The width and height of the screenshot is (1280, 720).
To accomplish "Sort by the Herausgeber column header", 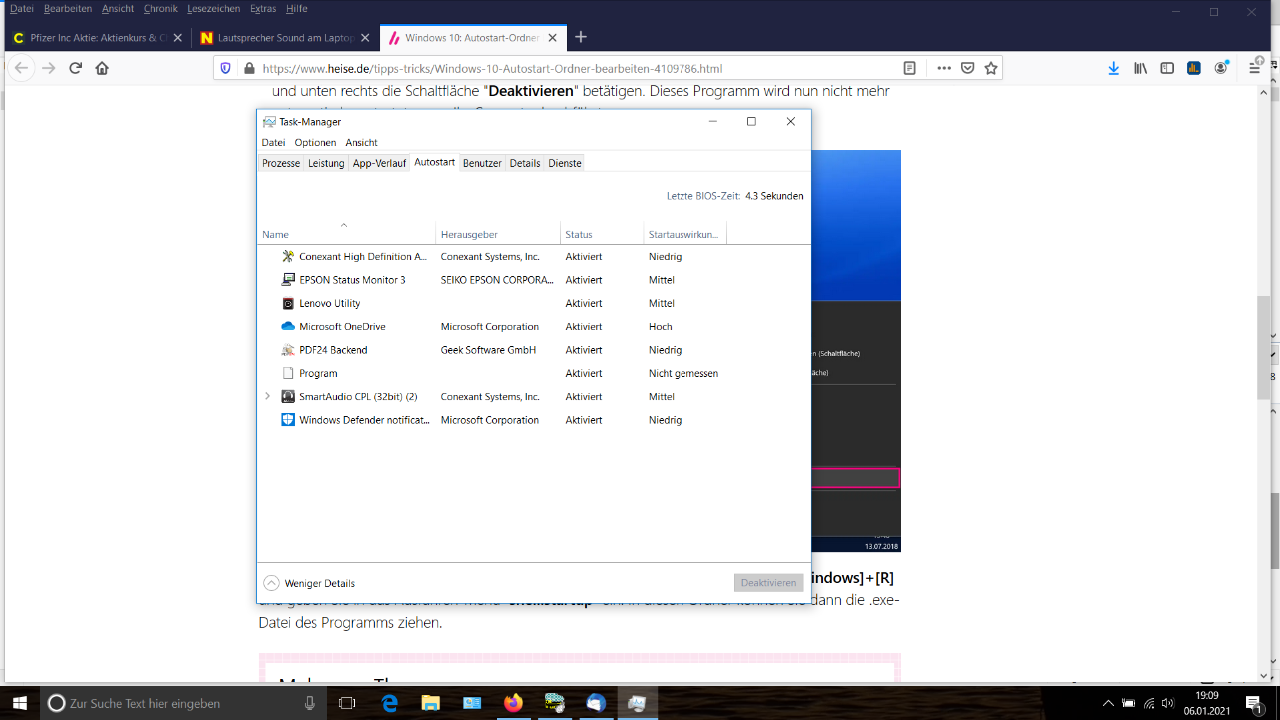I will point(498,234).
